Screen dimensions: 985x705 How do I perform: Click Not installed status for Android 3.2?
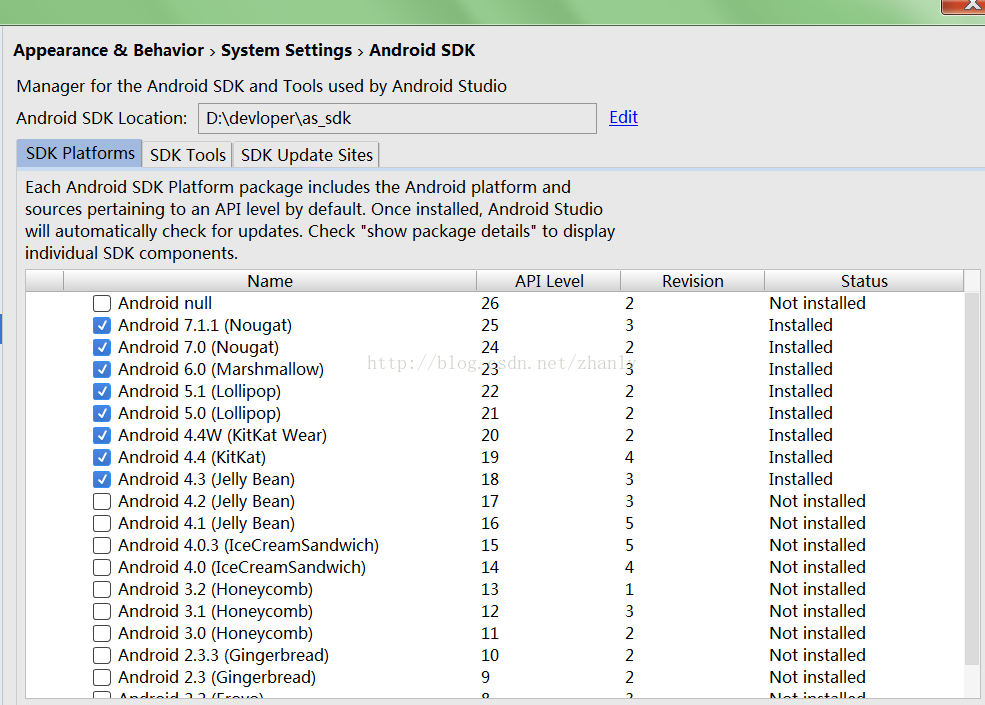(817, 589)
